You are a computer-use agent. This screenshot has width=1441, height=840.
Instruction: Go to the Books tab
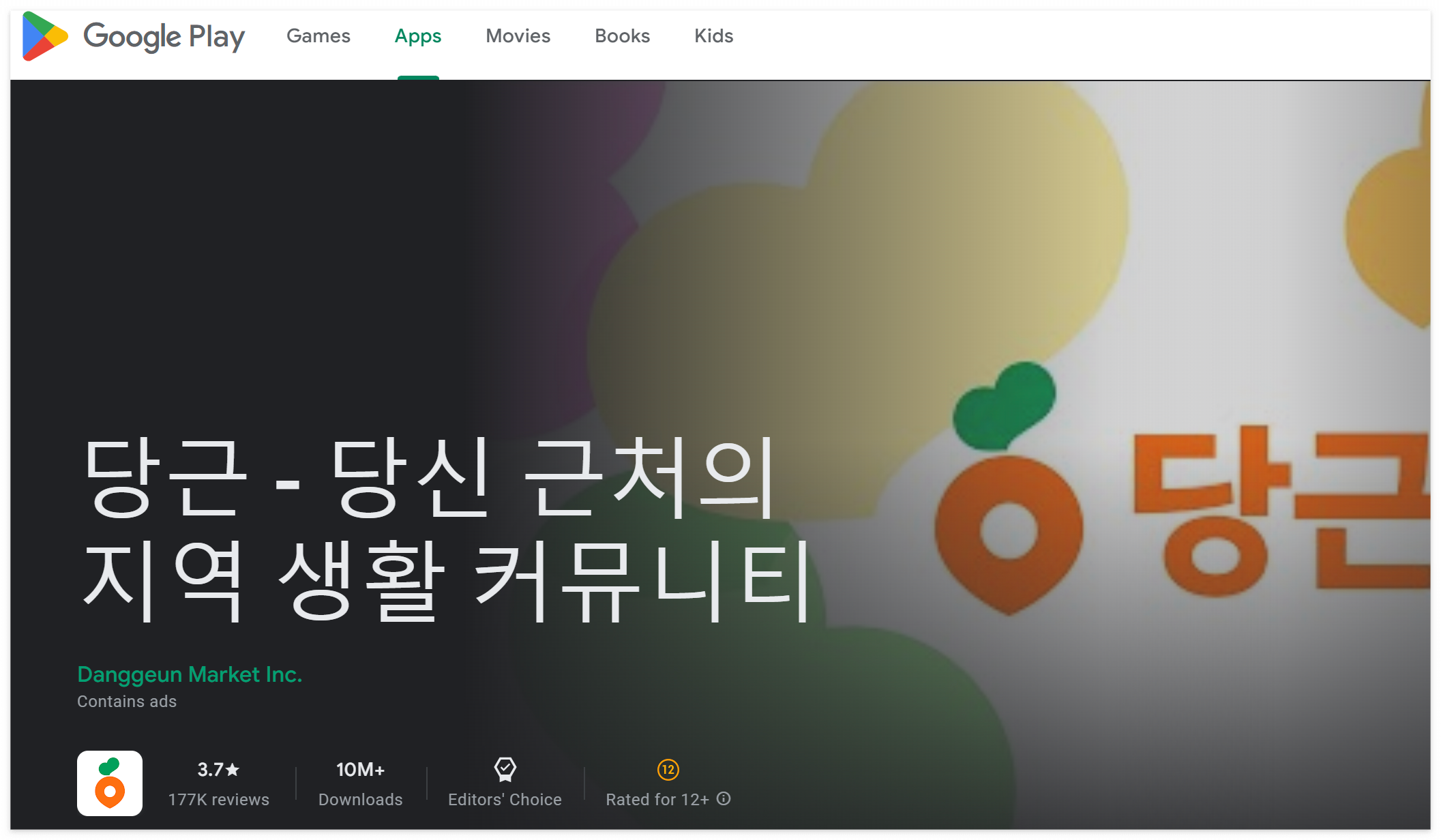click(622, 36)
